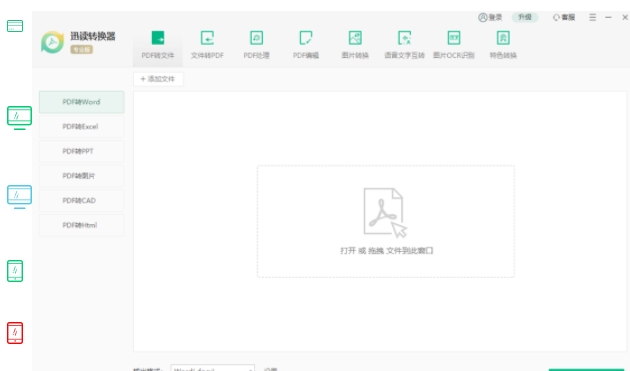The width and height of the screenshot is (630, 371).
Task: Open the PDF处理 tool icon
Action: (x=256, y=38)
